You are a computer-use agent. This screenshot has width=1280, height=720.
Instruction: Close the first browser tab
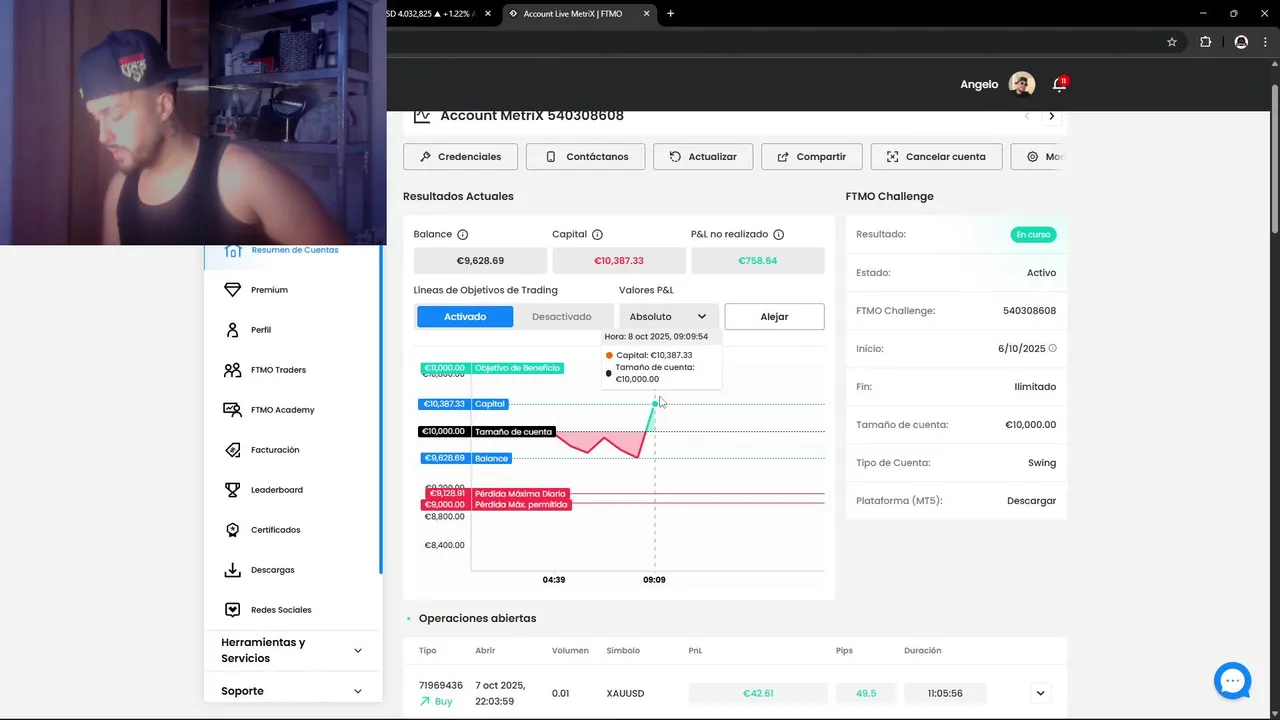pyautogui.click(x=490, y=14)
